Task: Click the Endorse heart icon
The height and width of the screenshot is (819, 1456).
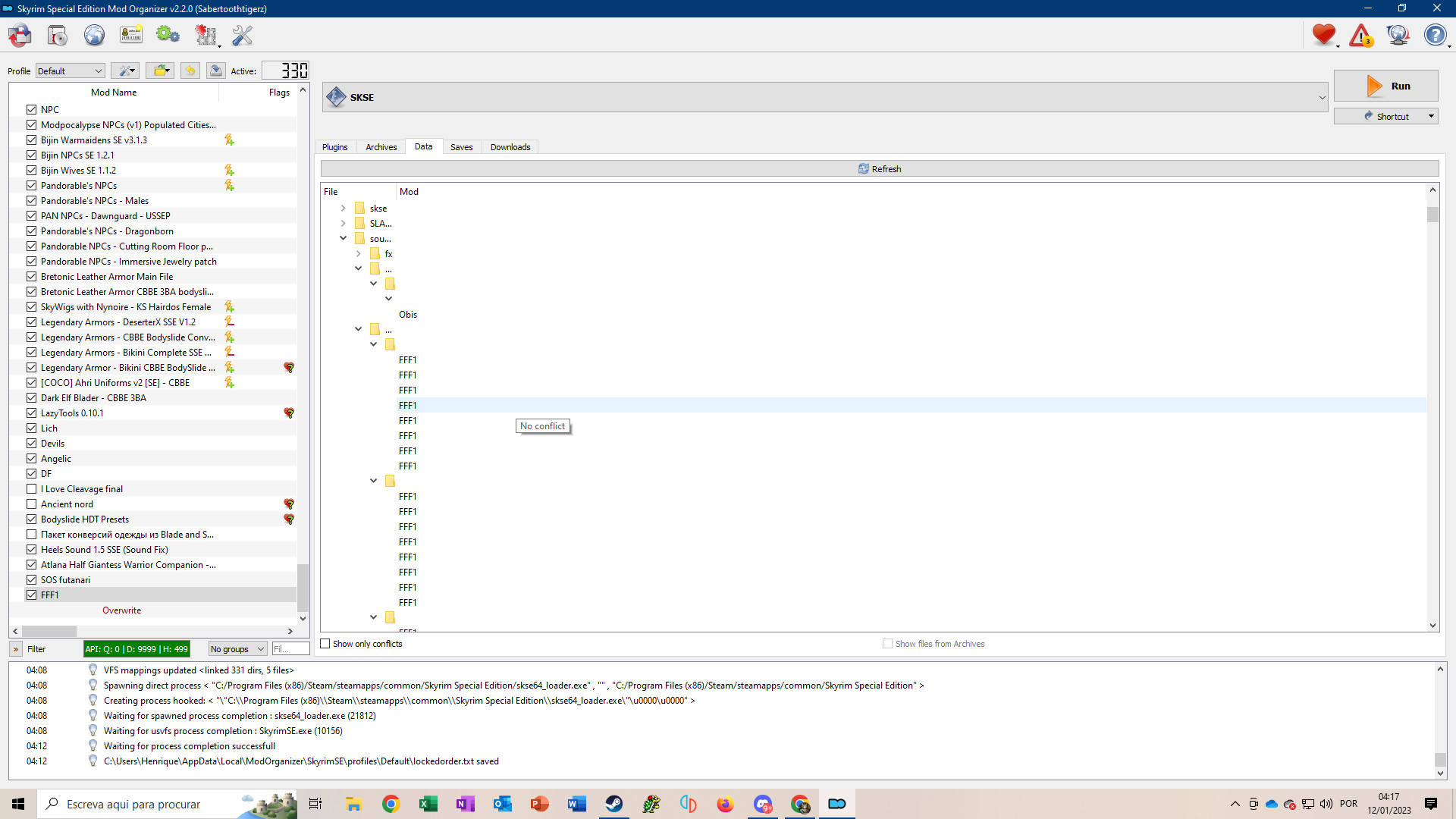Action: pyautogui.click(x=1324, y=35)
